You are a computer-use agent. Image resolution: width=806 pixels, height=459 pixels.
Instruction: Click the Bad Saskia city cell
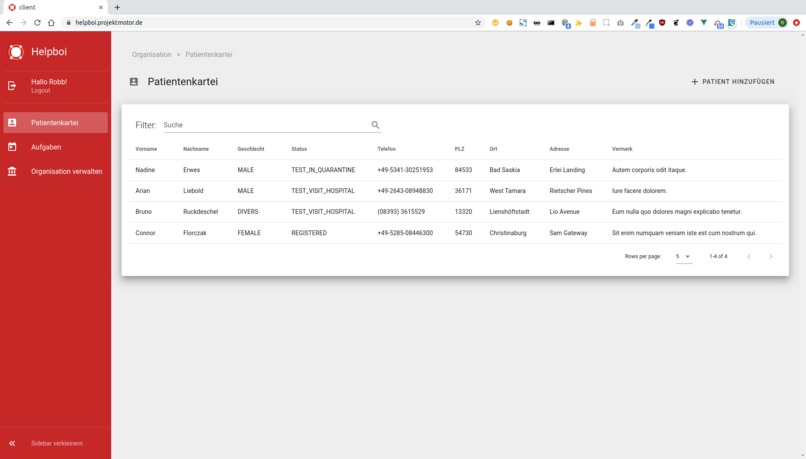[x=504, y=170]
